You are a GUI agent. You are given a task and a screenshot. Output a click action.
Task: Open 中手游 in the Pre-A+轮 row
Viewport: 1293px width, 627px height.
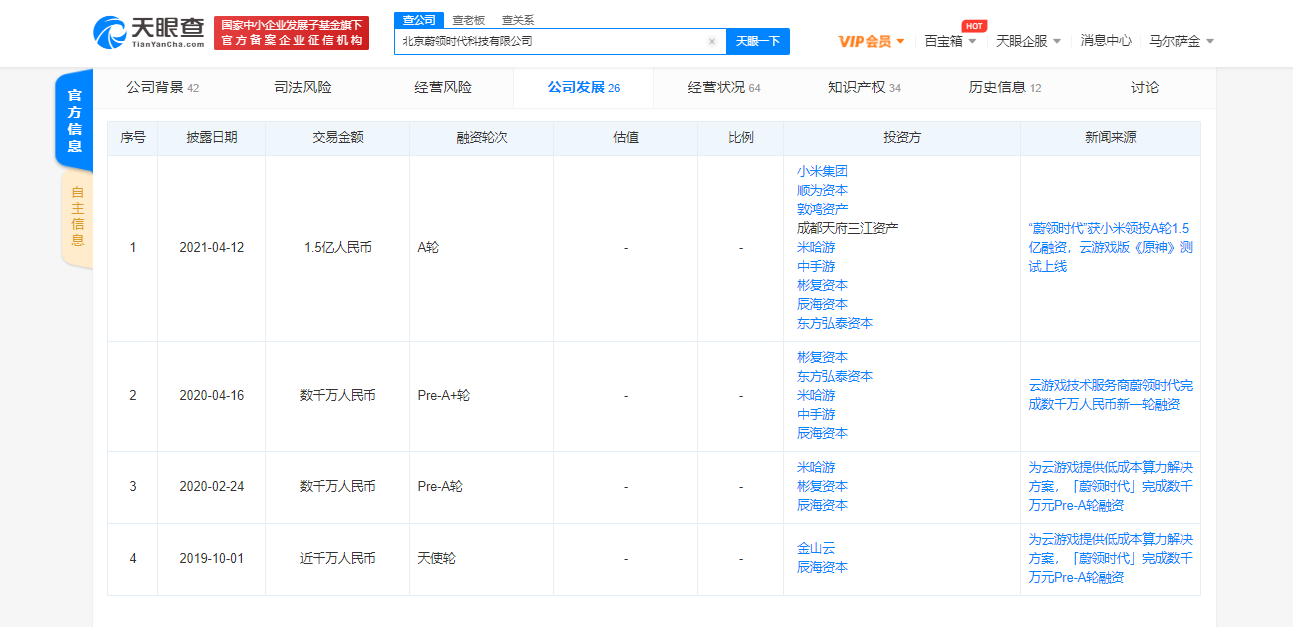[x=816, y=414]
